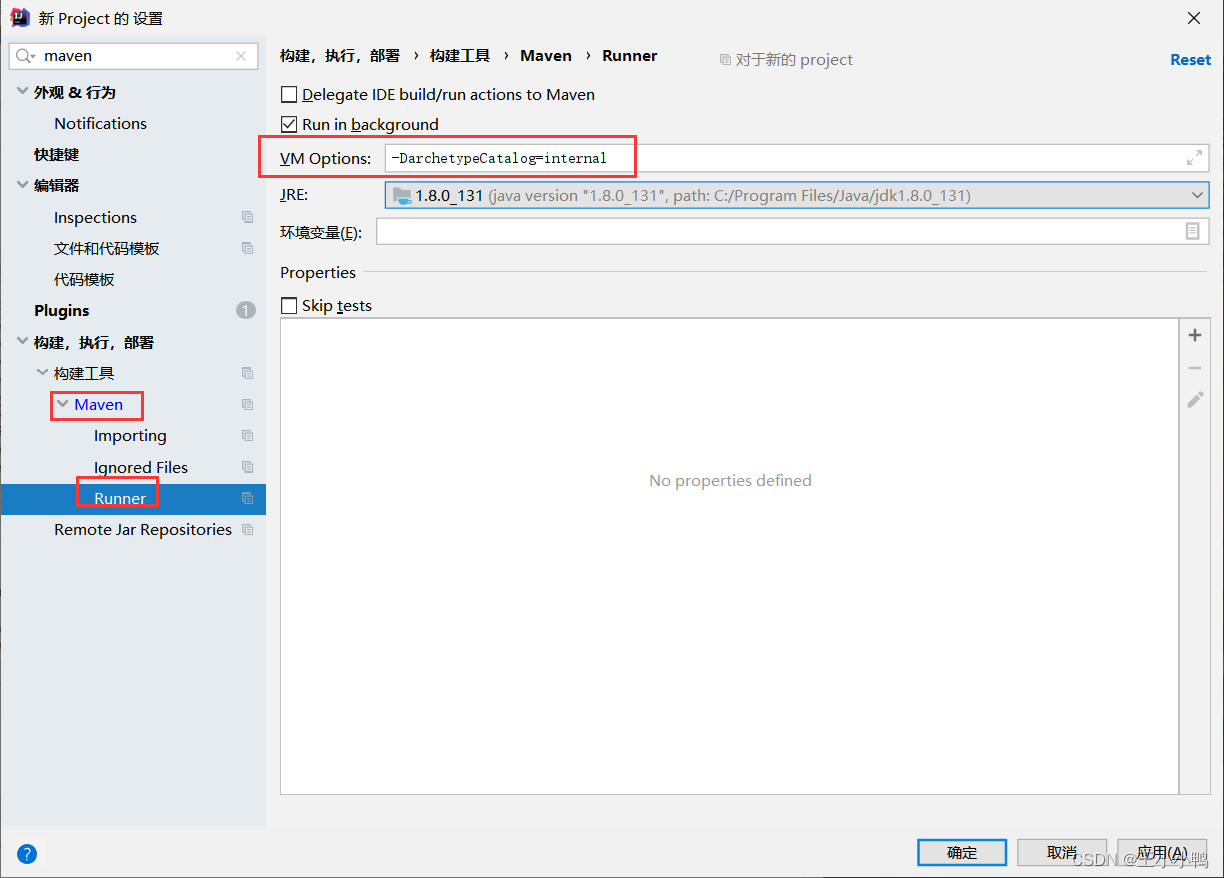Collapse the 编辑器 section
The height and width of the screenshot is (878, 1224).
(23, 185)
